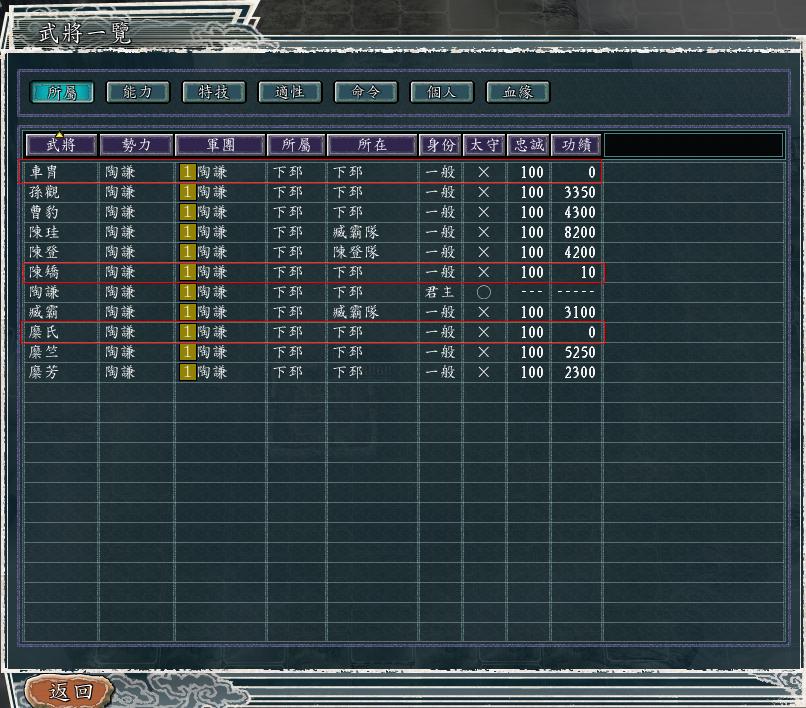
Task: Select the highlighted 所屬 tab
Action: [x=62, y=93]
